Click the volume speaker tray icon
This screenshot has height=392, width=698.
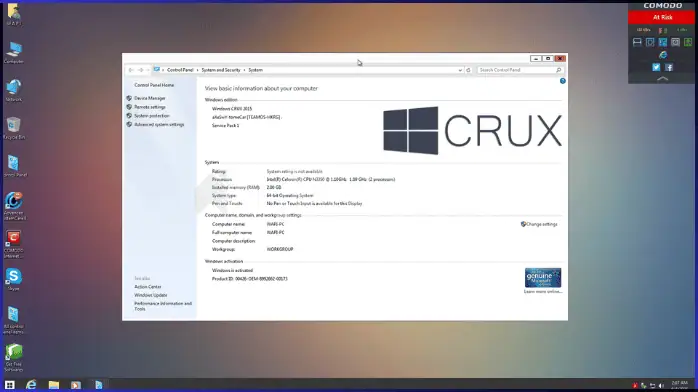click(x=661, y=385)
